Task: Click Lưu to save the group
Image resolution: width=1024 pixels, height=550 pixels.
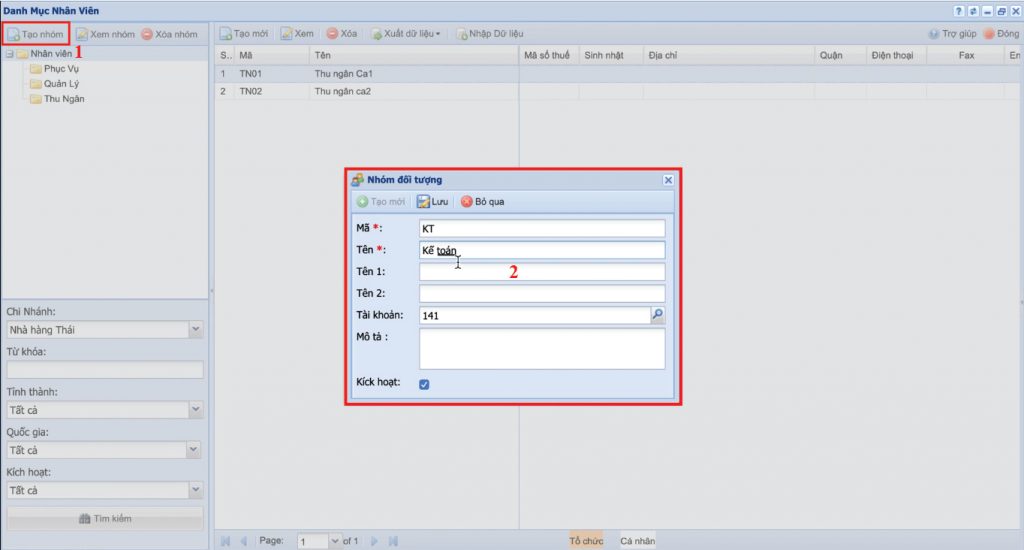Action: click(x=433, y=201)
